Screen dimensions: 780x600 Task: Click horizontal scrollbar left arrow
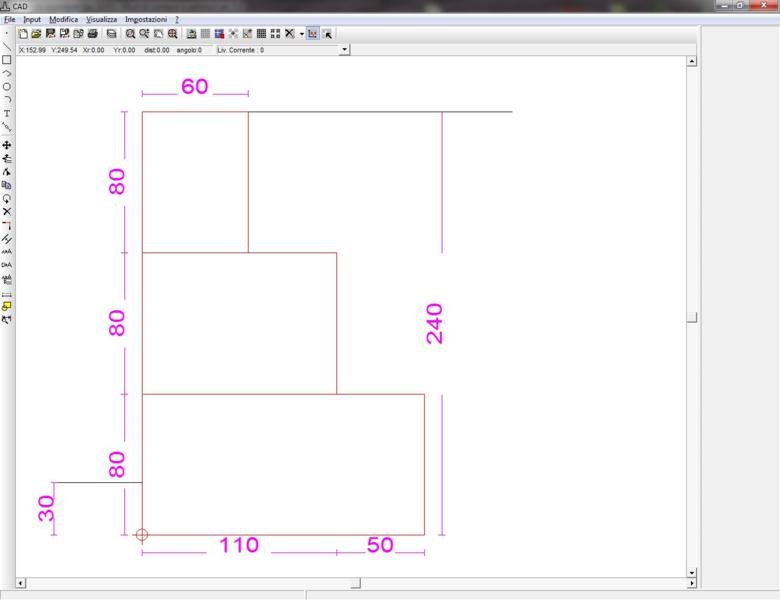(20, 583)
